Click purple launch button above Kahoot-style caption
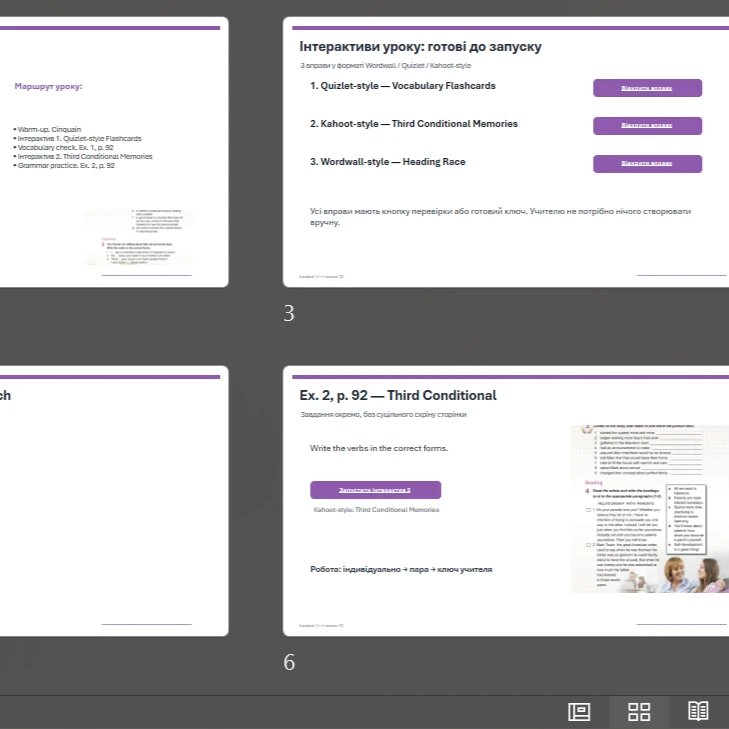 375,490
